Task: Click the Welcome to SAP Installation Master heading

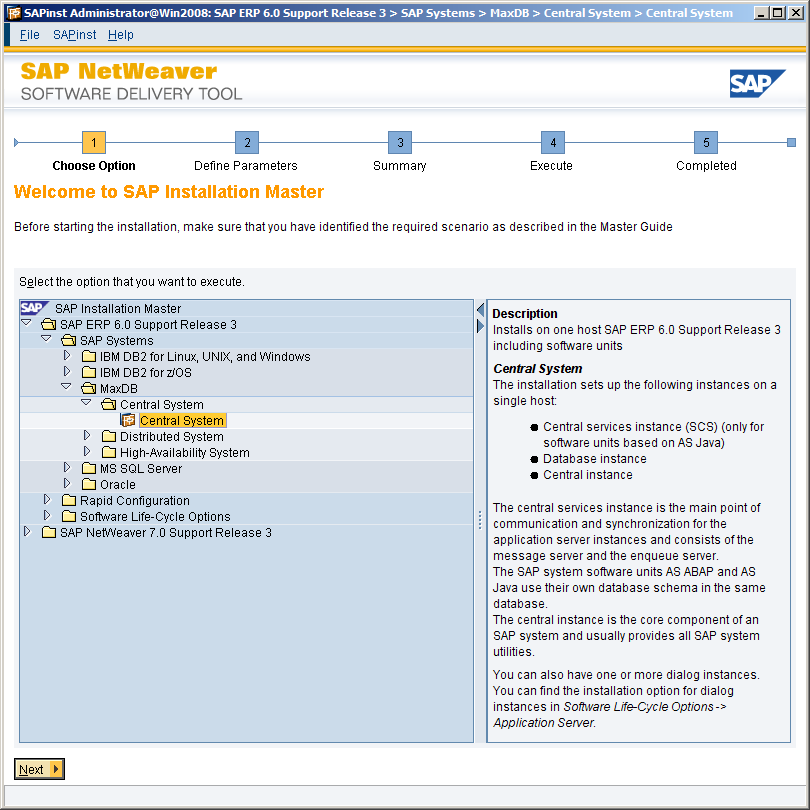Action: click(x=168, y=192)
